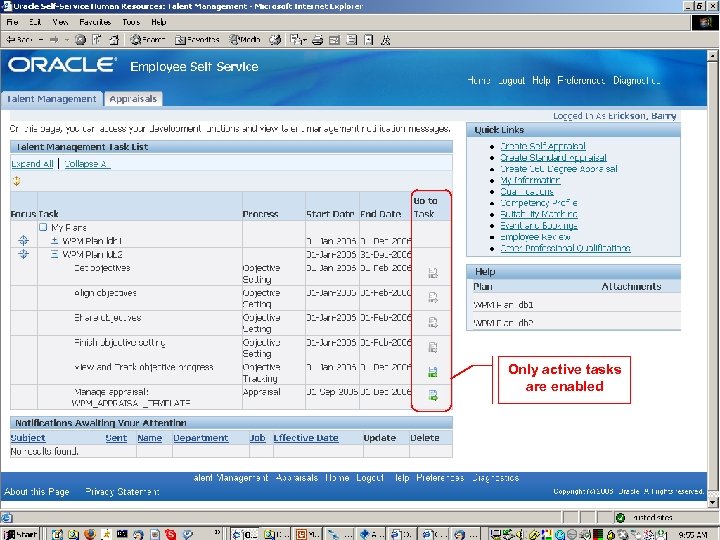Image resolution: width=720 pixels, height=540 pixels.
Task: Open Qualifications quick link
Action: click(527, 191)
